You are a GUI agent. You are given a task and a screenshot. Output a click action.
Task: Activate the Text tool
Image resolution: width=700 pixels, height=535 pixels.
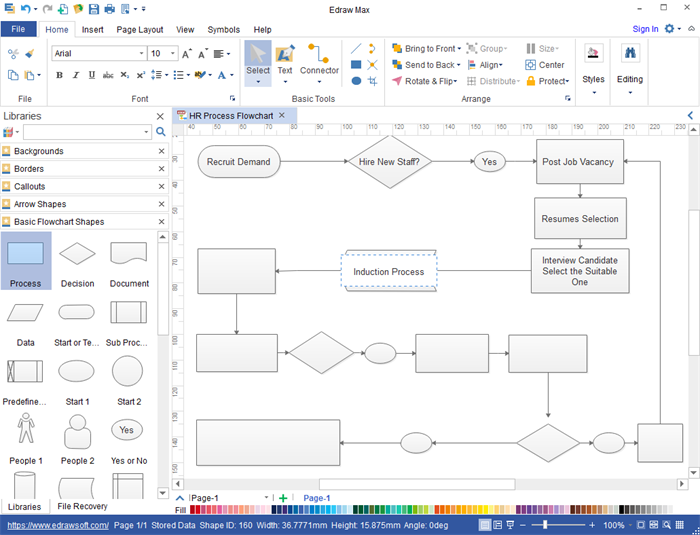(285, 62)
